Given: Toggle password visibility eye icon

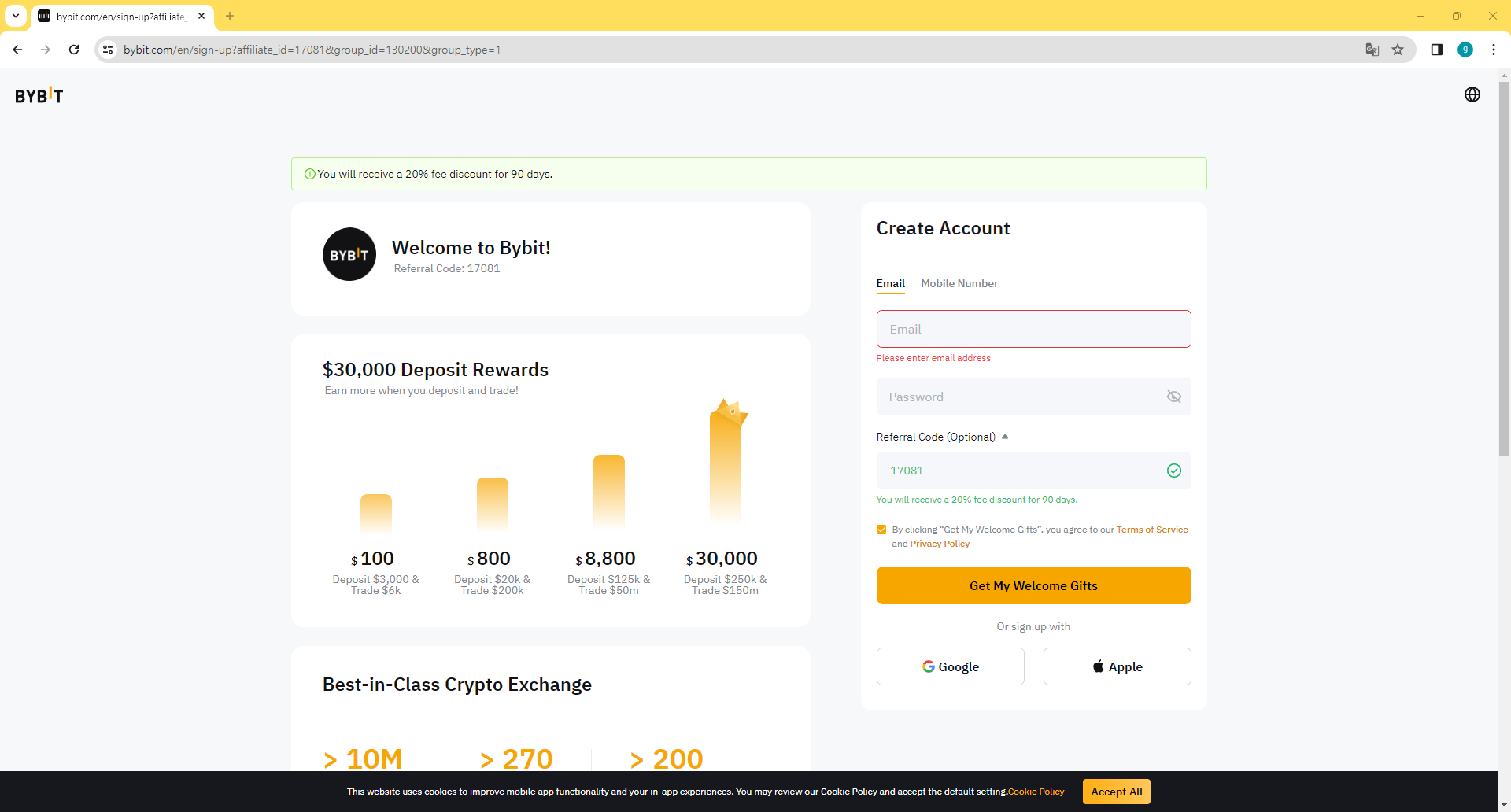Looking at the screenshot, I should pyautogui.click(x=1173, y=397).
